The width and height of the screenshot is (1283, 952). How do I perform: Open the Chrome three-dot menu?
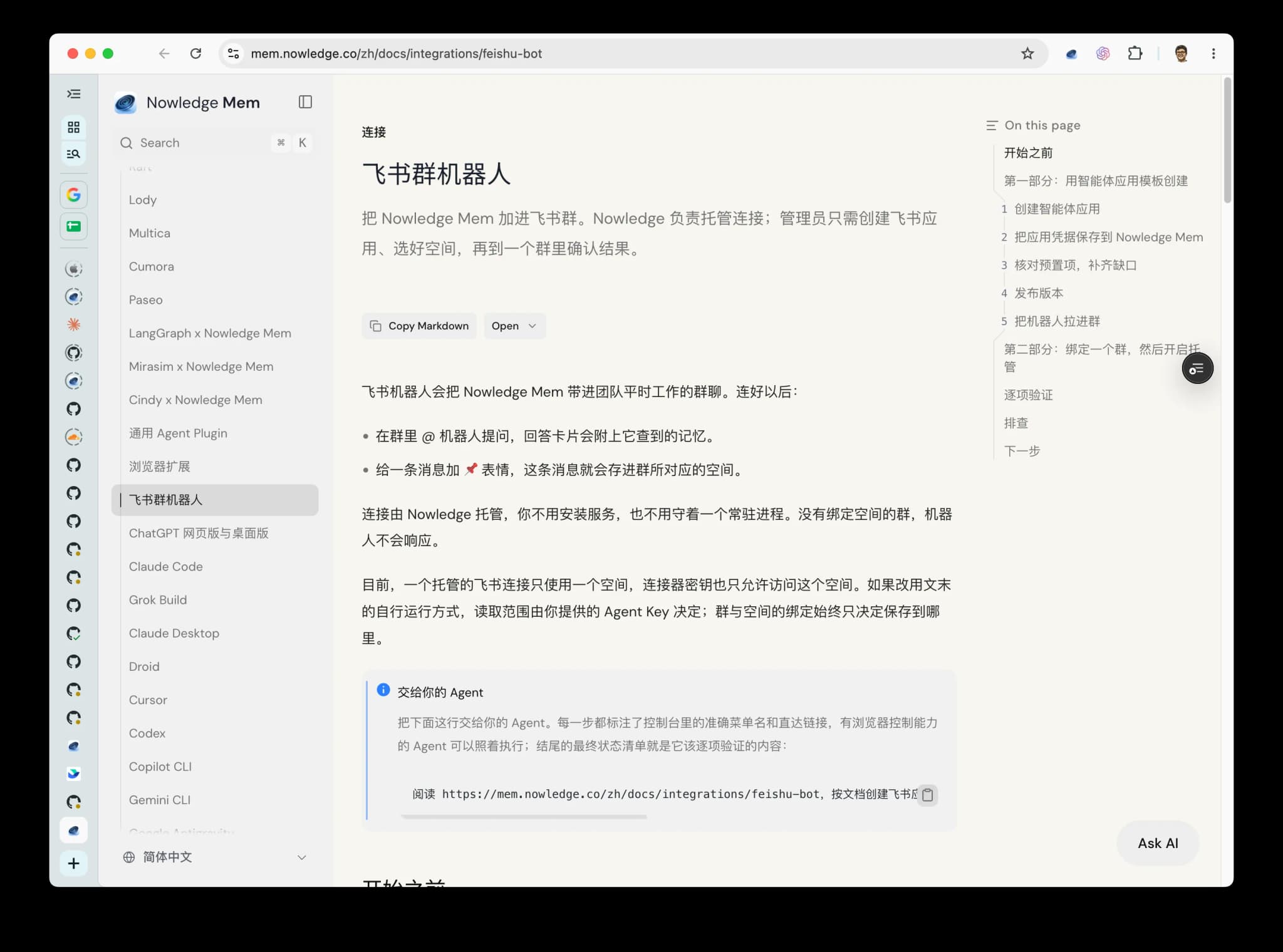[1213, 54]
